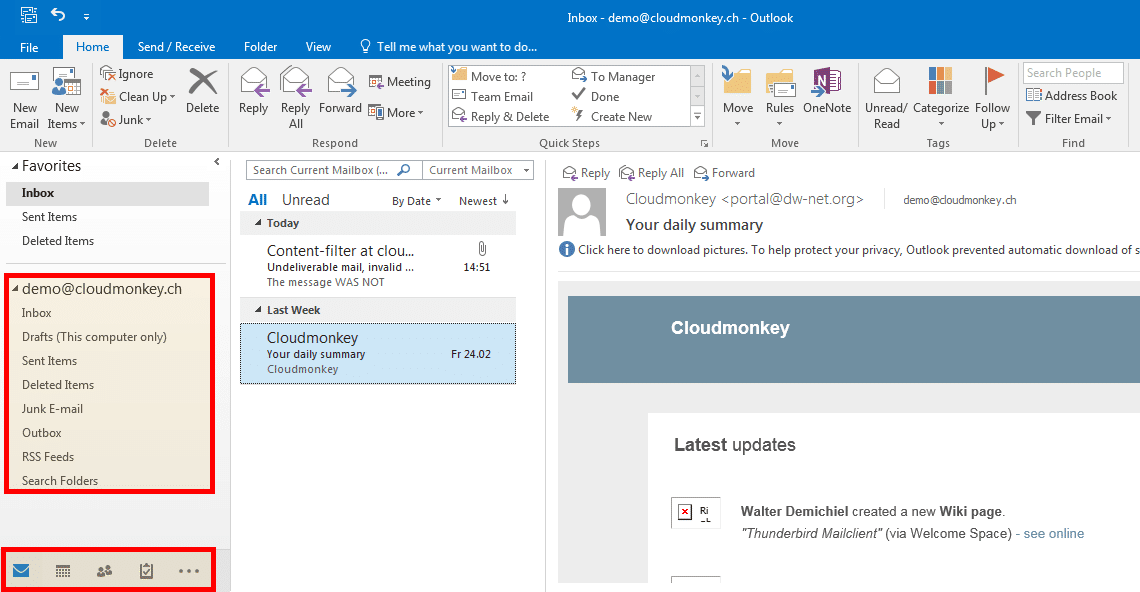Run the Reply & Delete quick step
This screenshot has height=592, width=1140.
pos(501,116)
